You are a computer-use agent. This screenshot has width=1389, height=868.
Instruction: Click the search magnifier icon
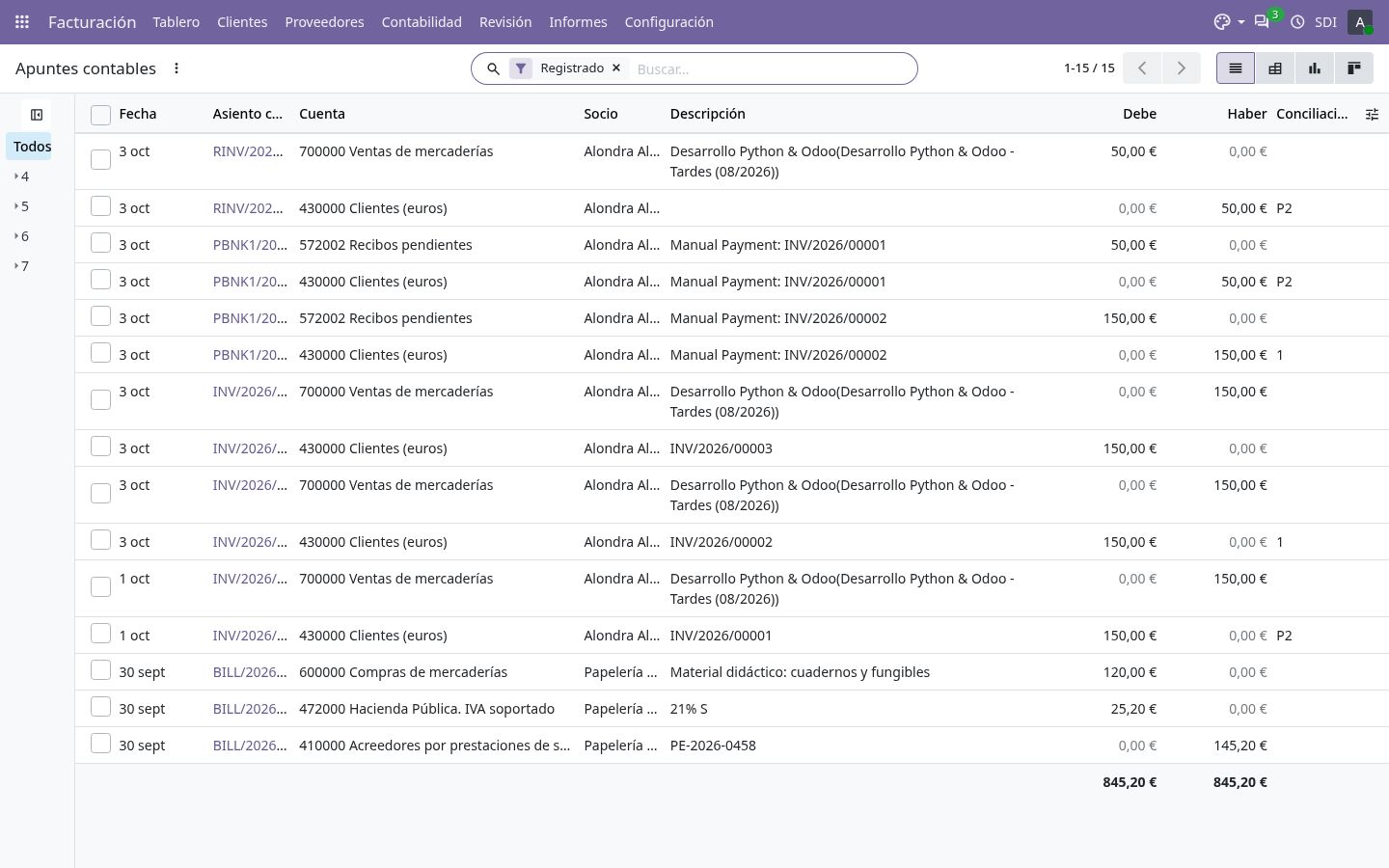tap(493, 68)
